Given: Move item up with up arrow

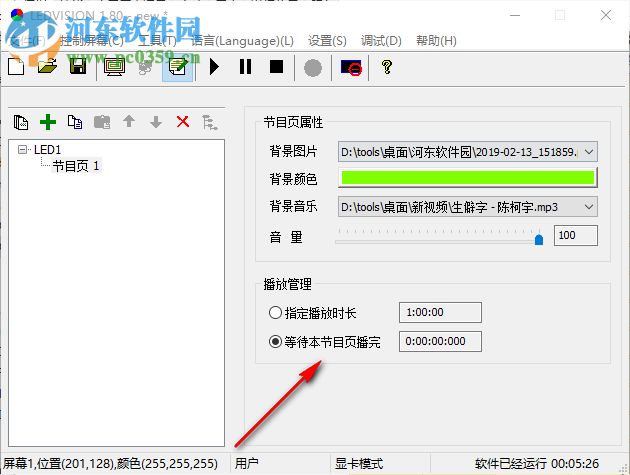Looking at the screenshot, I should pyautogui.click(x=129, y=121).
